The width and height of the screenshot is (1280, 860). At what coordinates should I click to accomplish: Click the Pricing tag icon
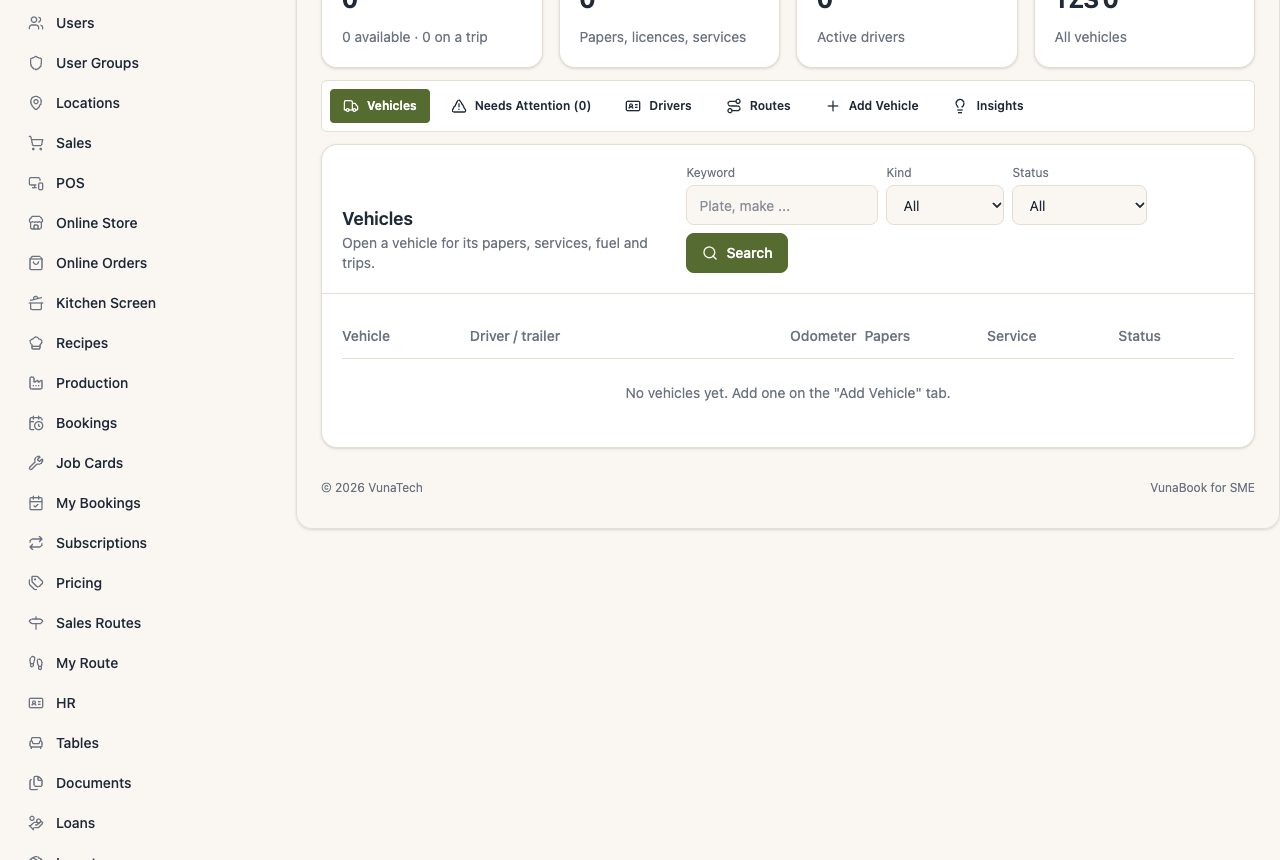click(x=36, y=583)
